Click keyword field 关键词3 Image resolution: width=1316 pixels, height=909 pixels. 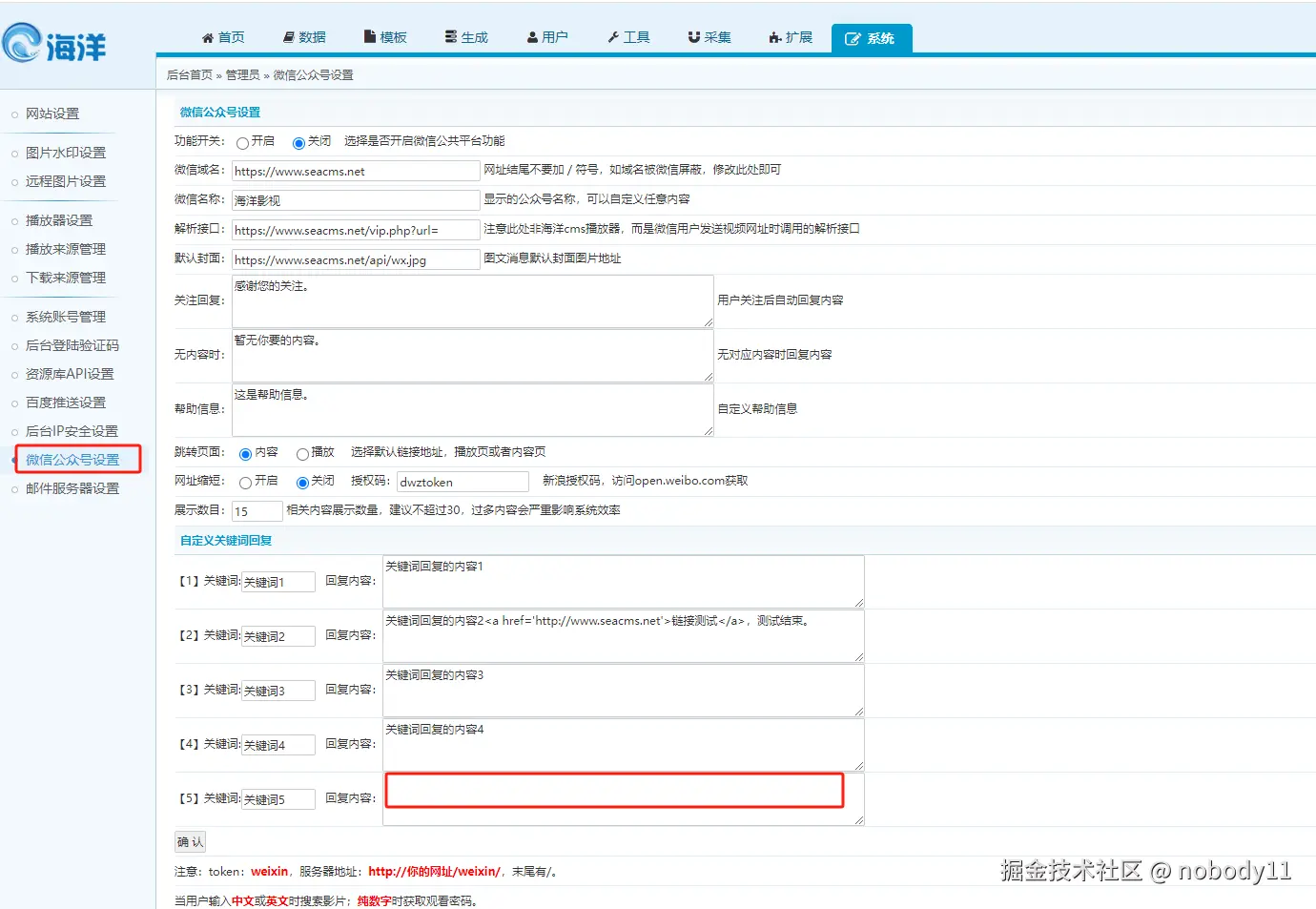point(278,691)
